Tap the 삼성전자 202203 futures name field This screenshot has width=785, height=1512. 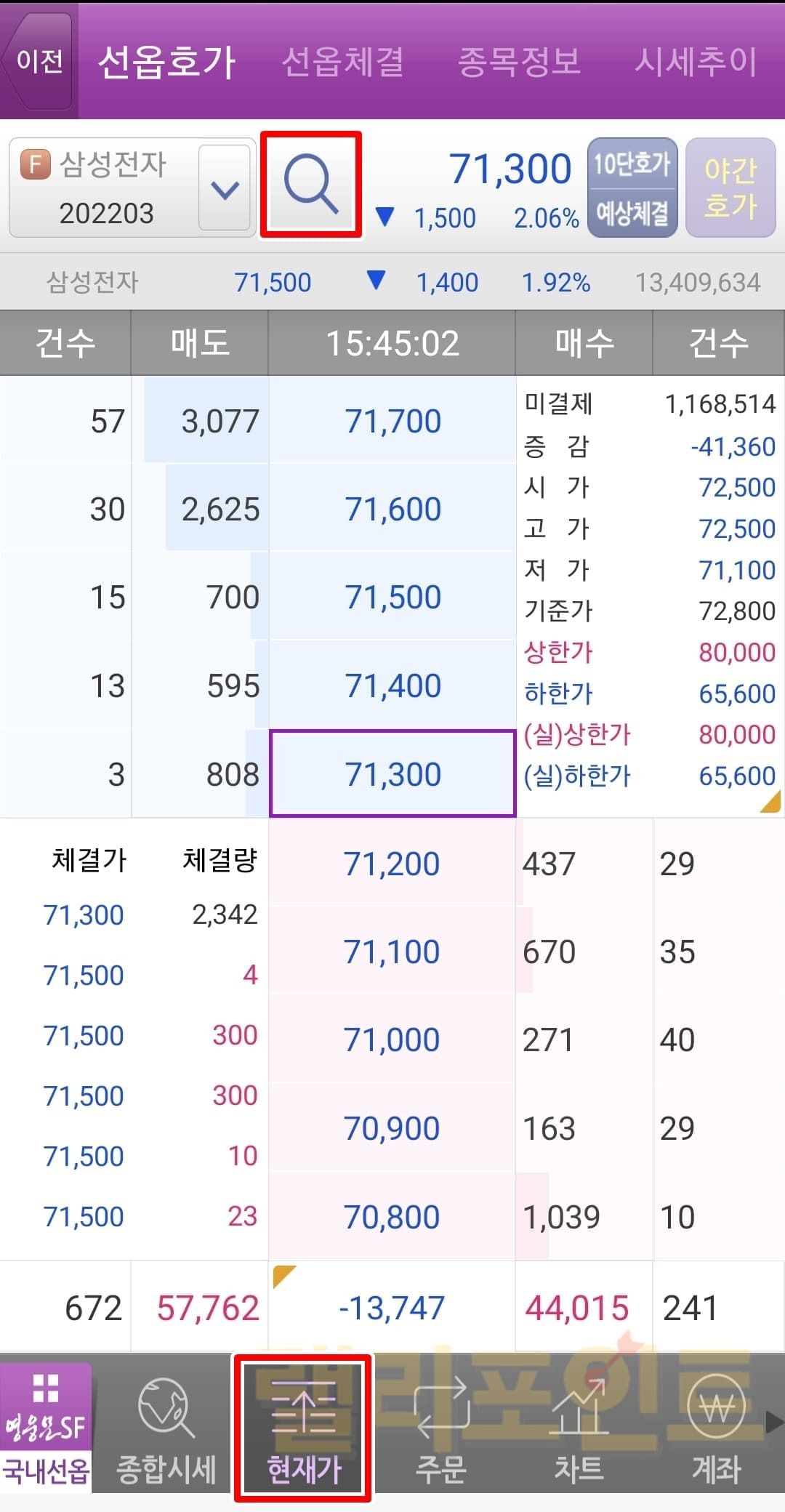pos(105,188)
